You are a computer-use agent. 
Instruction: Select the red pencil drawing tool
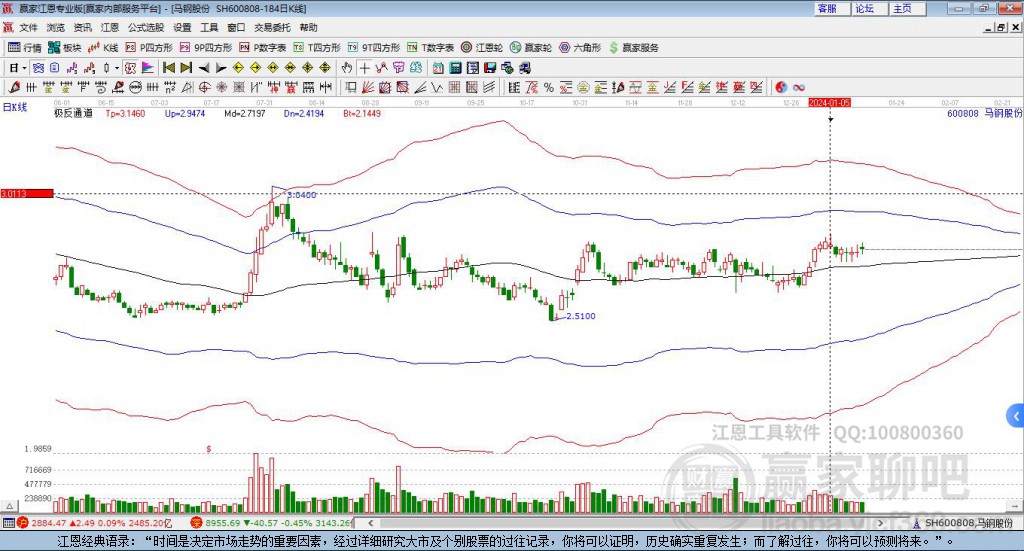coord(14,87)
